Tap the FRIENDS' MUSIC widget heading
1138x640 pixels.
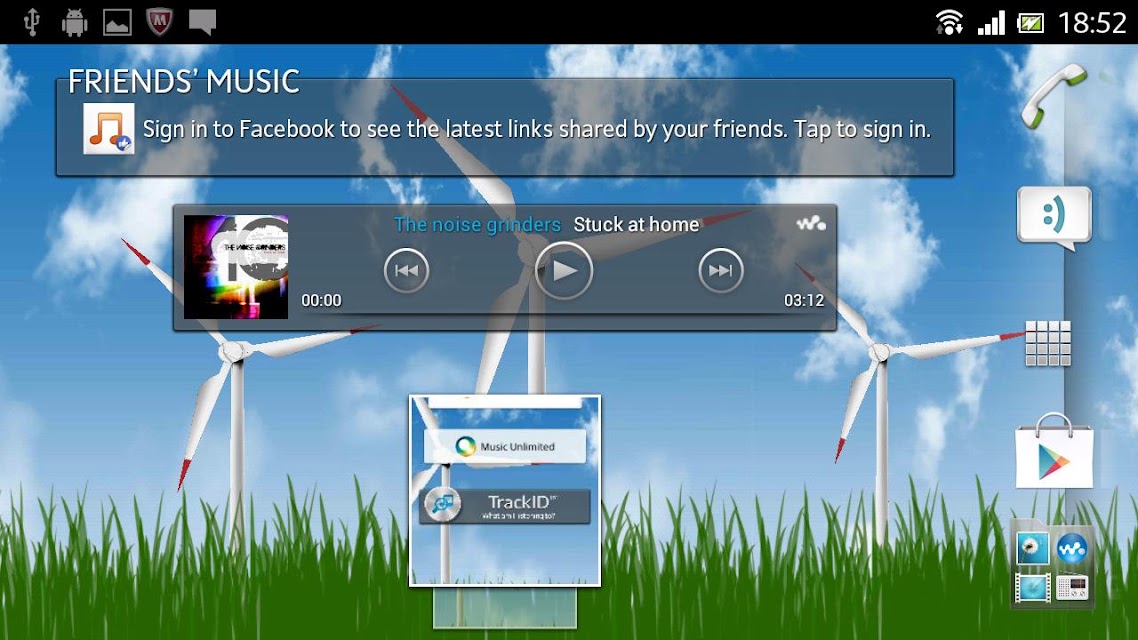click(x=184, y=81)
